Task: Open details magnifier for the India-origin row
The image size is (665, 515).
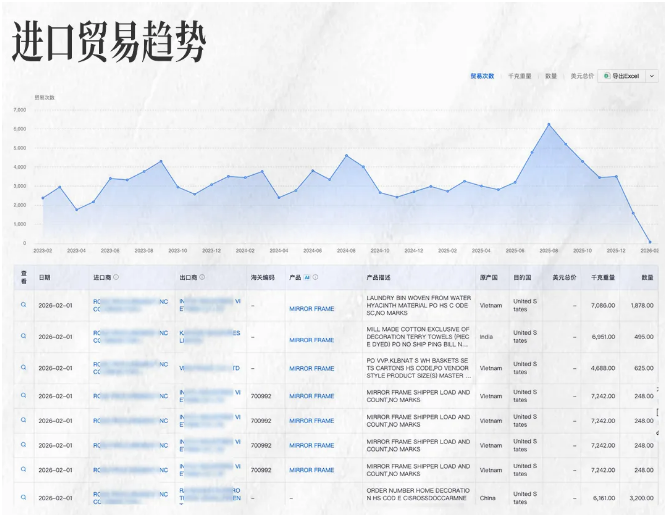Action: point(23,336)
